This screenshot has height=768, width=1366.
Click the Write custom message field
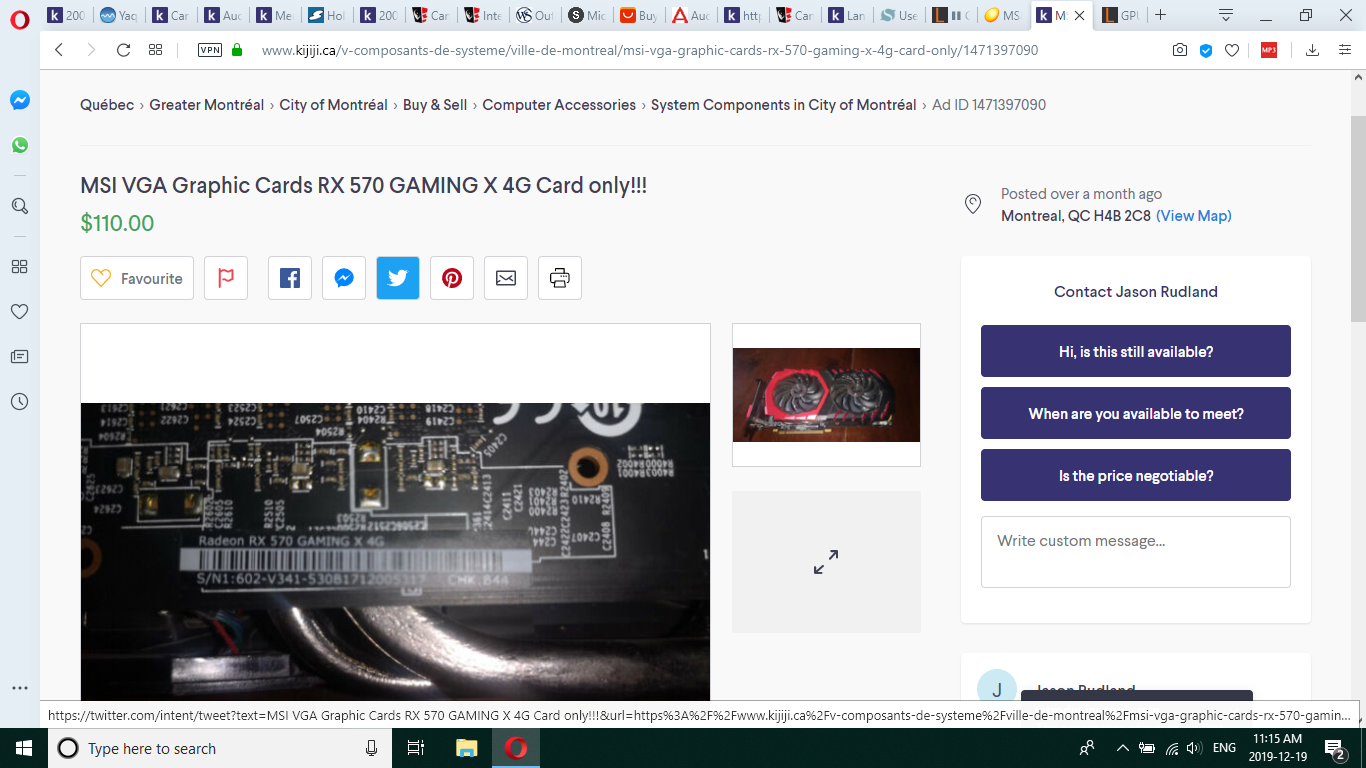1136,552
